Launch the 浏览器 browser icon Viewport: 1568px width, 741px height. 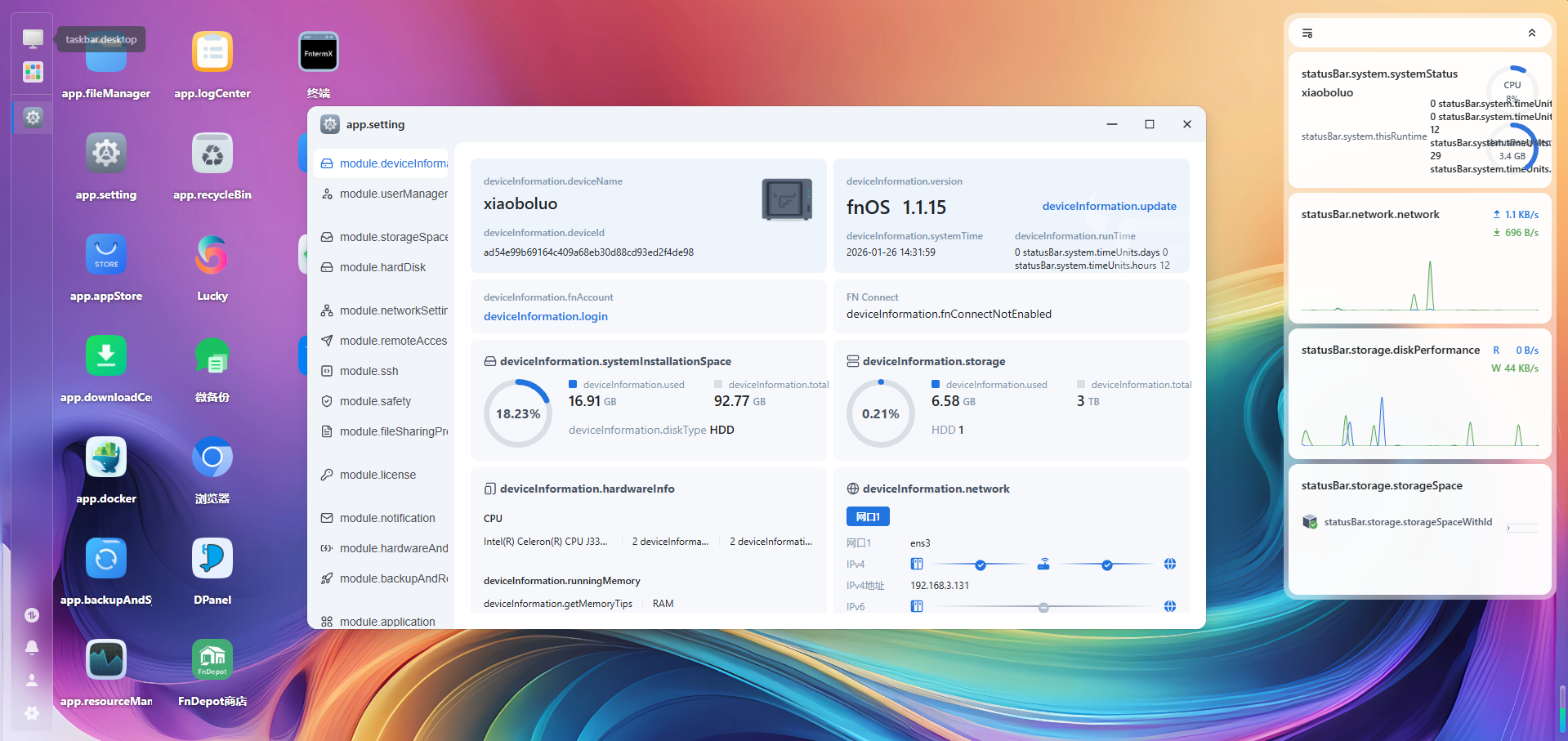click(212, 457)
